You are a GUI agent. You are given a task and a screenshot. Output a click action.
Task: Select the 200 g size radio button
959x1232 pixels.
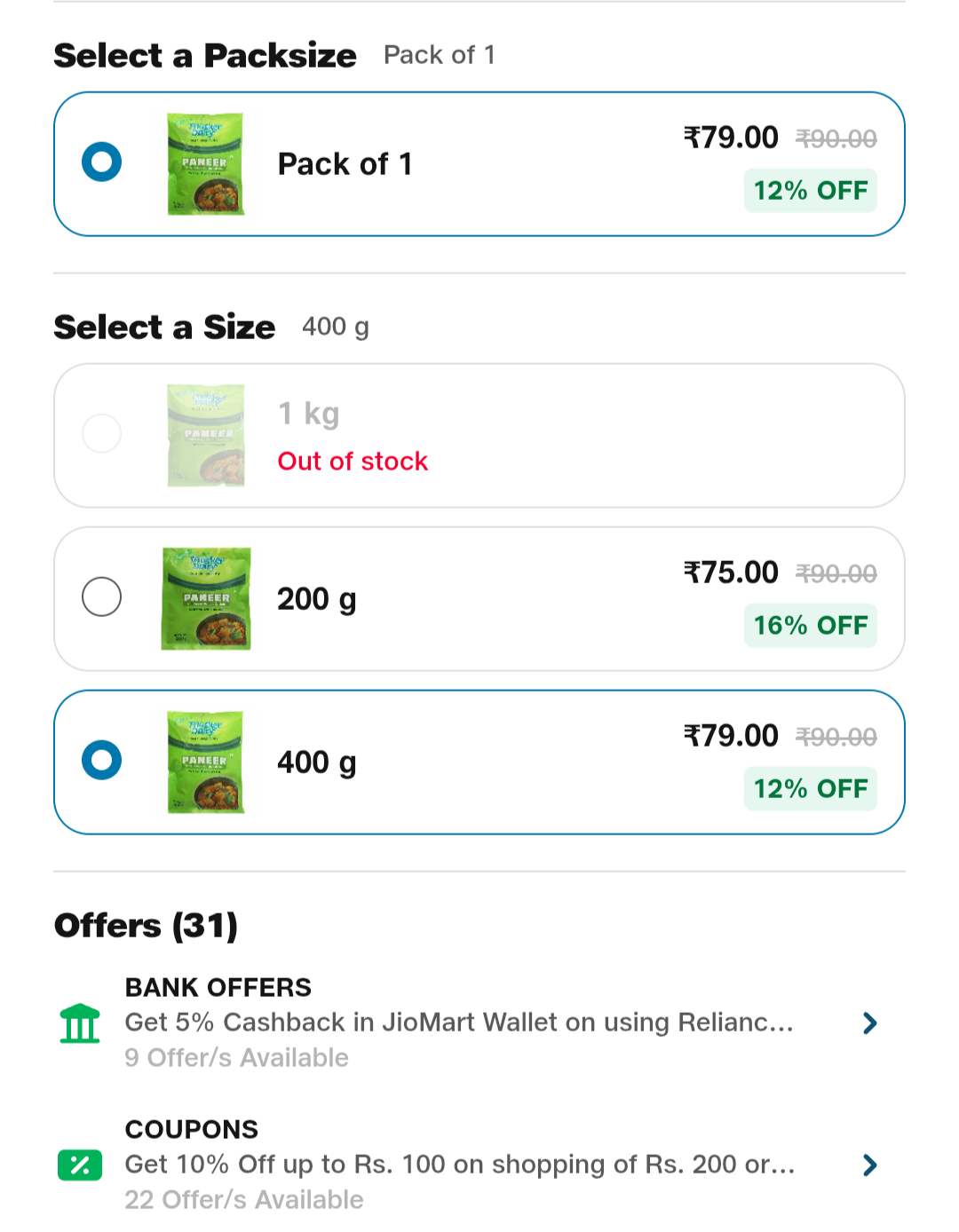pos(101,596)
